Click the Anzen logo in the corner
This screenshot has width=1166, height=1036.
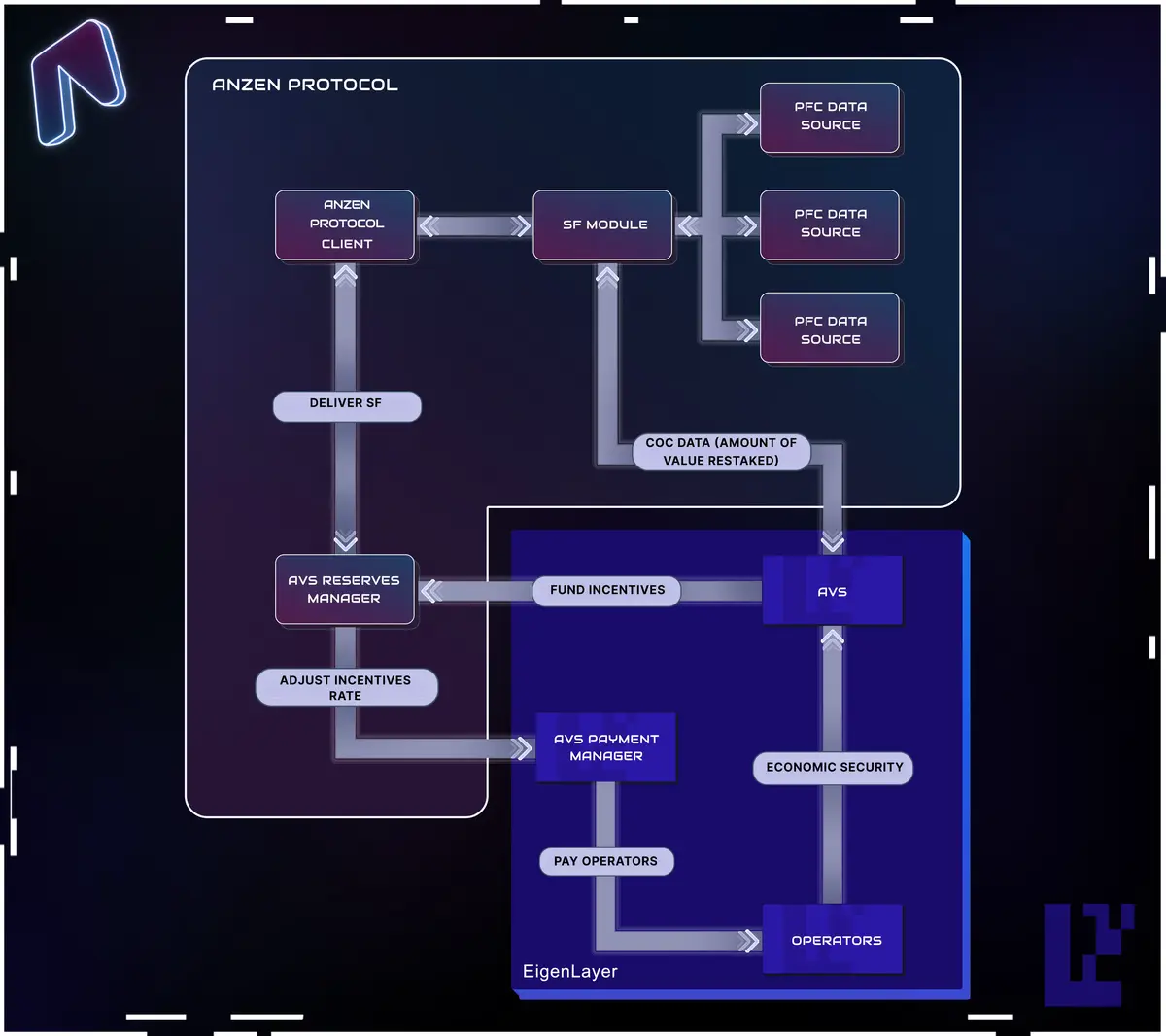[78, 84]
